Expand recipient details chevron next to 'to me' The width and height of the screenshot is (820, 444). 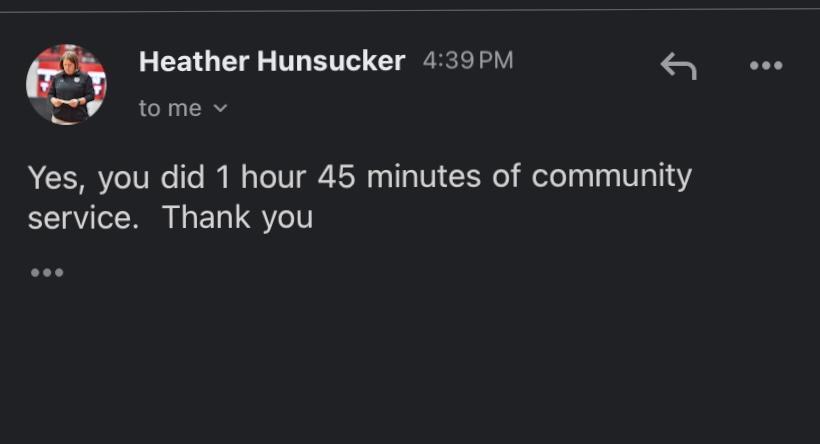[221, 109]
